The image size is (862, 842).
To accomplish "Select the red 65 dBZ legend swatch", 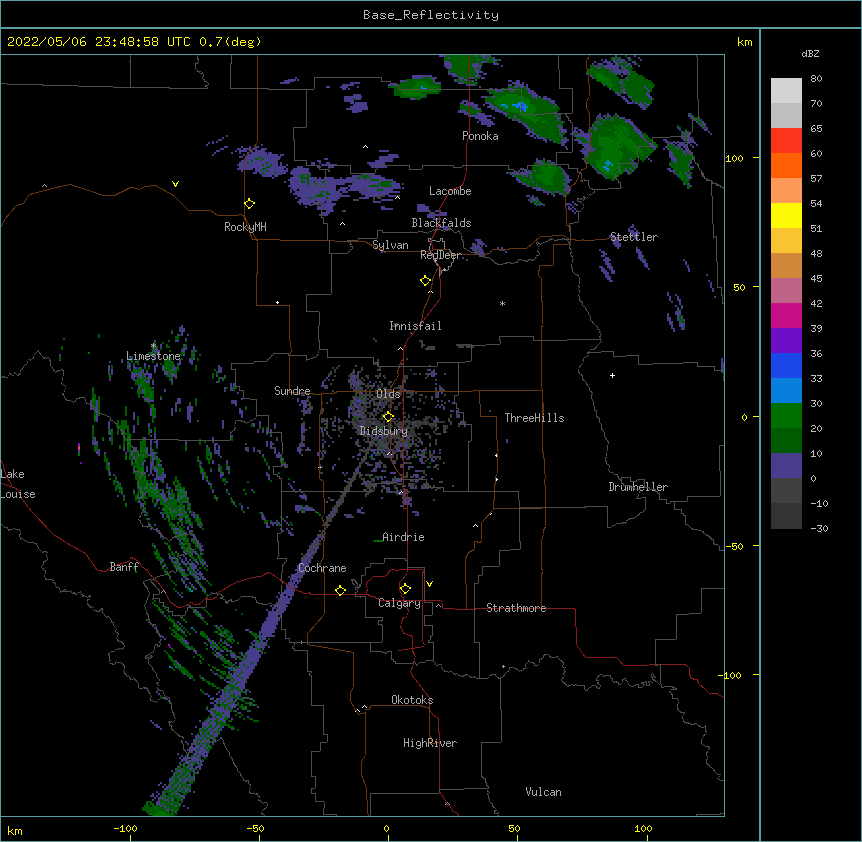I will tap(786, 141).
